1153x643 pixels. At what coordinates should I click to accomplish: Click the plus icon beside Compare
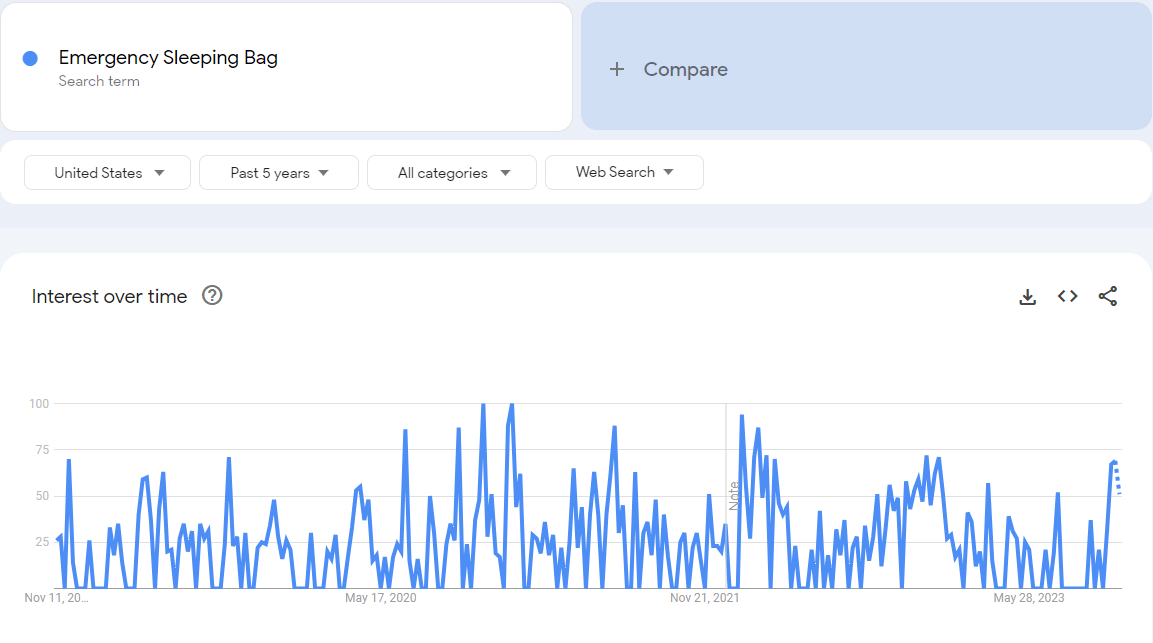[x=617, y=69]
